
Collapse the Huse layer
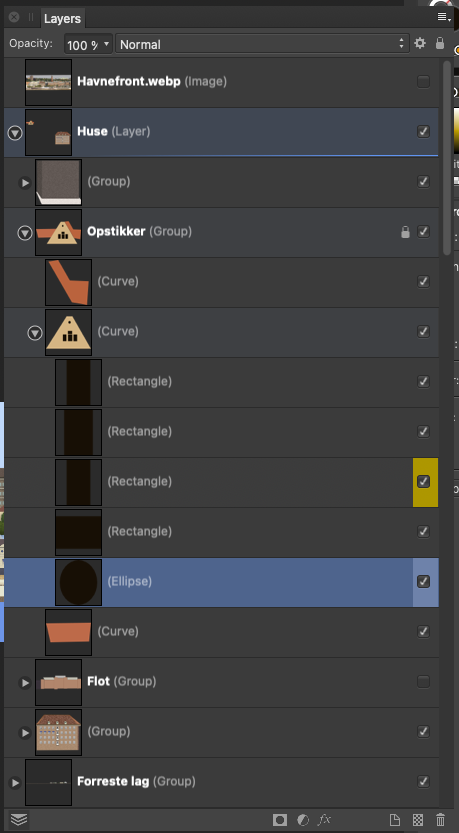15,132
